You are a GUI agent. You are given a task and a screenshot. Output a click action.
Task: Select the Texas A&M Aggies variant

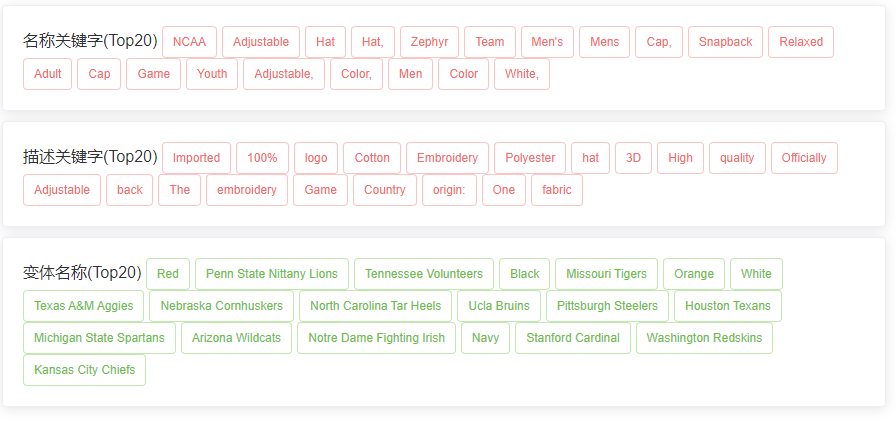pyautogui.click(x=83, y=306)
